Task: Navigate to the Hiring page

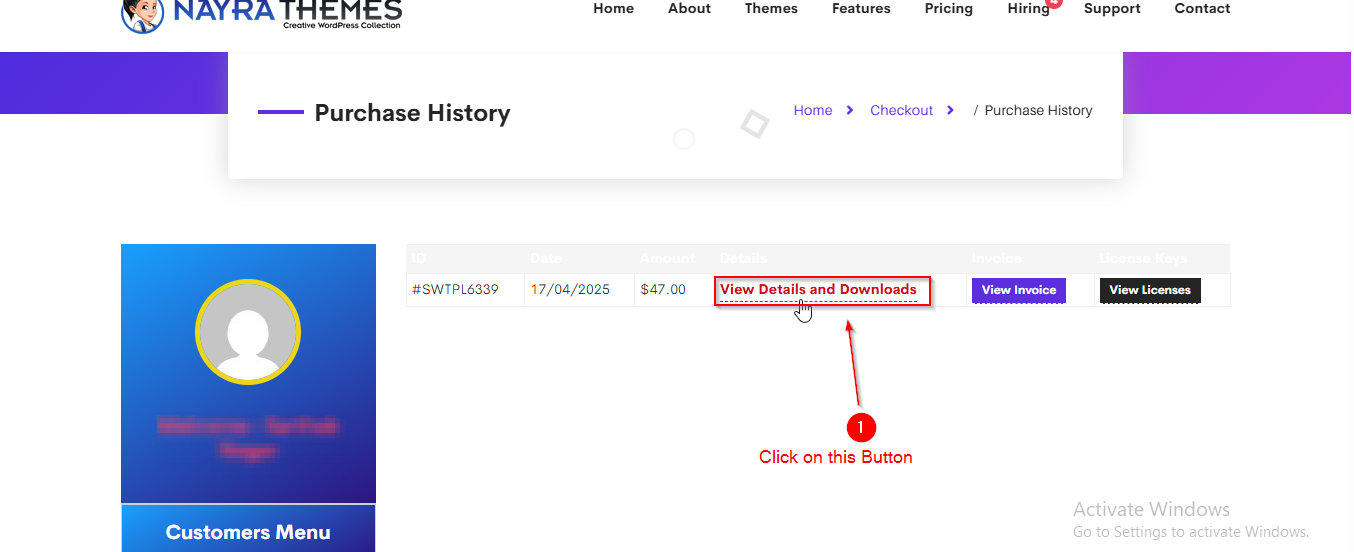Action: (1028, 9)
